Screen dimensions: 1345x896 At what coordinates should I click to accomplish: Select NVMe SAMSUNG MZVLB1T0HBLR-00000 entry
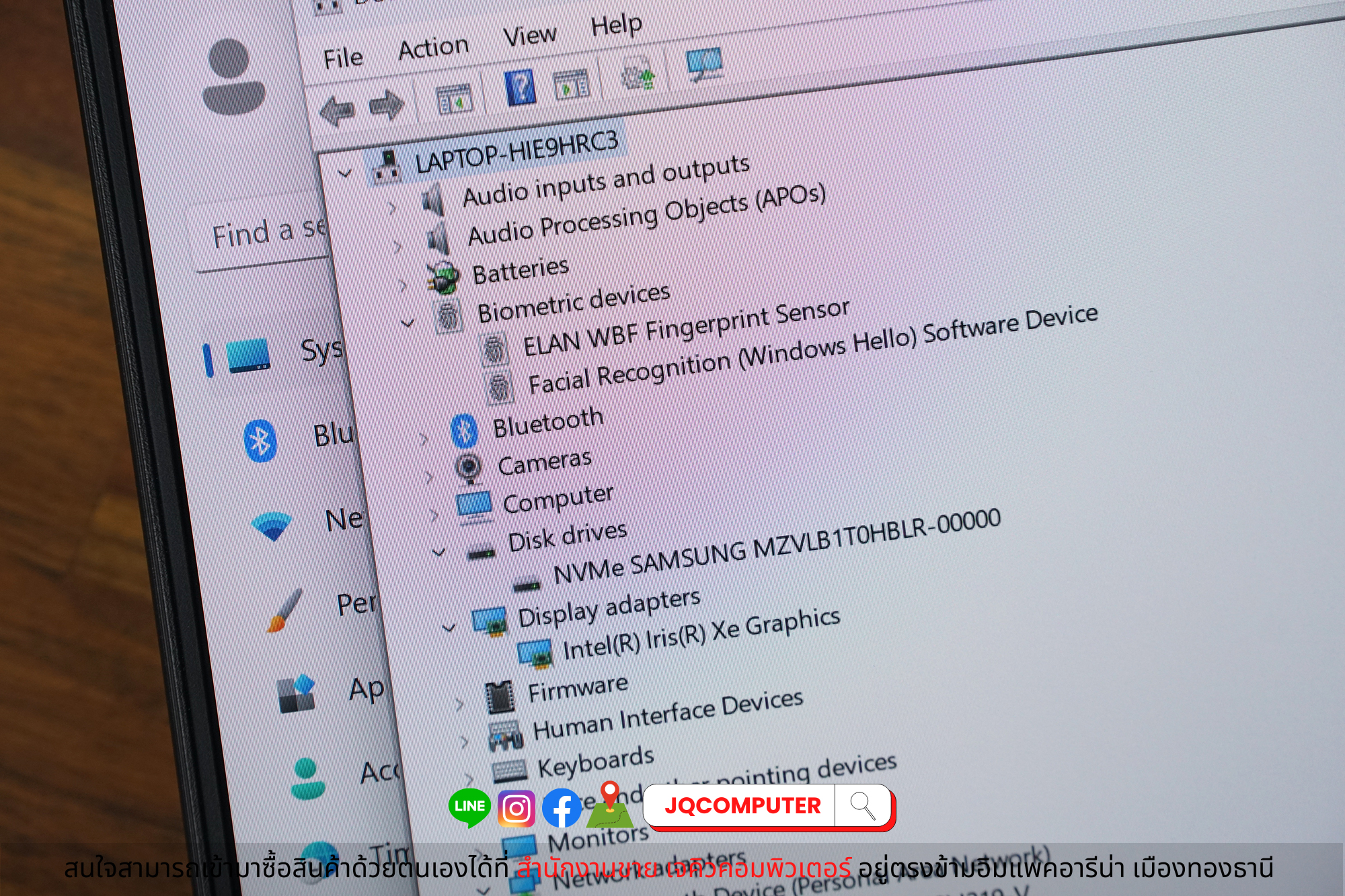(x=777, y=547)
